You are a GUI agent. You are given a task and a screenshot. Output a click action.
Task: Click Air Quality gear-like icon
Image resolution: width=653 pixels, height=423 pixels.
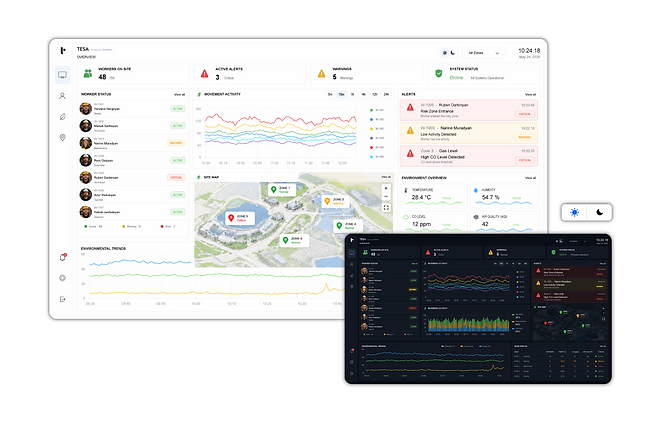coord(476,217)
